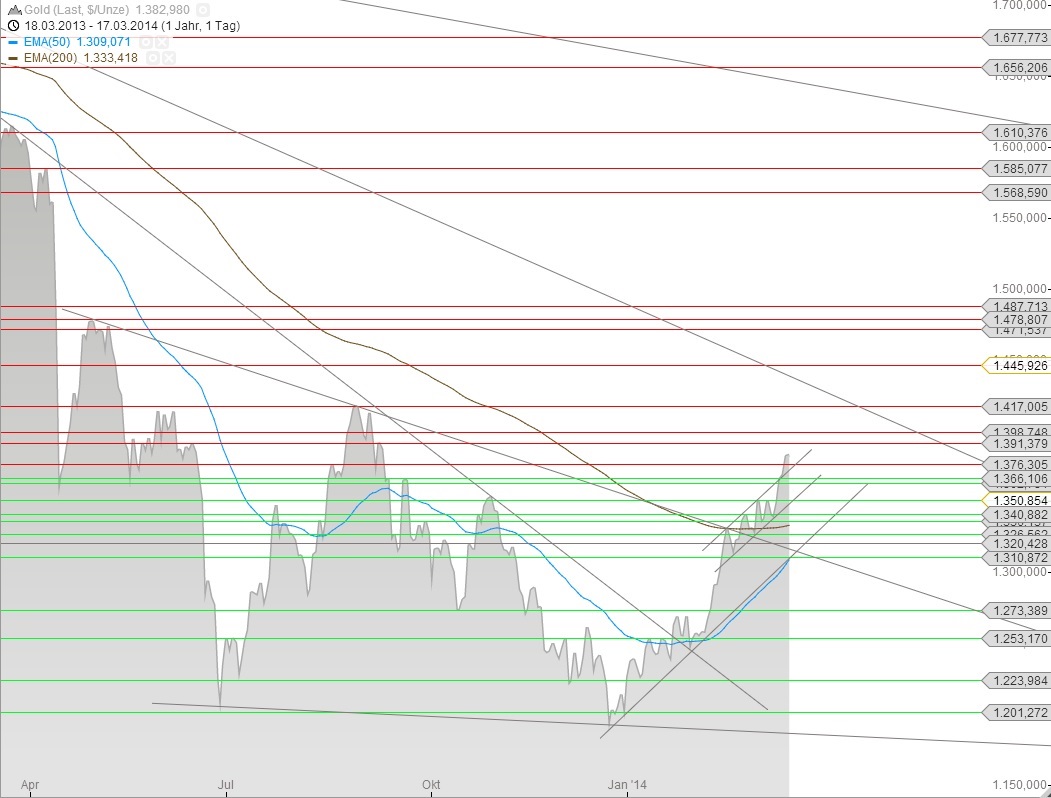Select the brown EMA(200) color swatch

click(12, 59)
